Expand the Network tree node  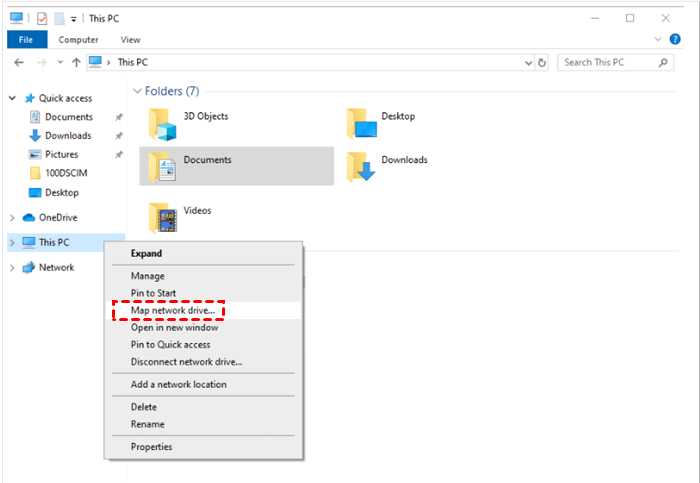tap(12, 268)
